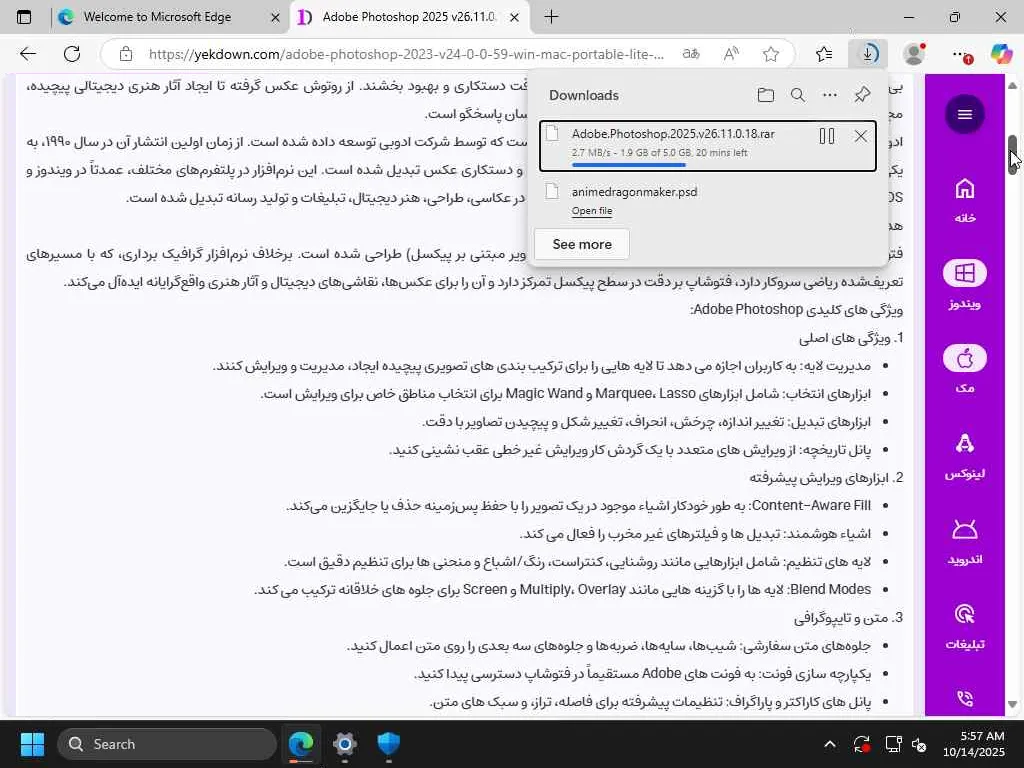
Task: Open the Windows Start menu
Action: 32,744
